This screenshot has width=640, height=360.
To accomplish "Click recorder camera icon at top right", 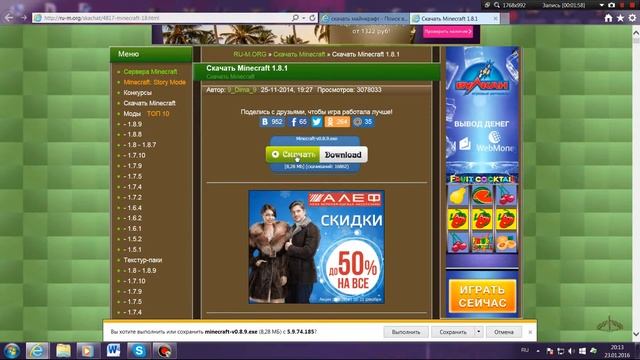I will pos(611,5).
